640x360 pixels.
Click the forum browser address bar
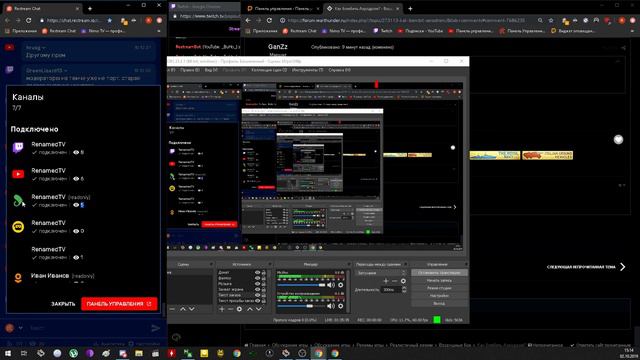point(408,20)
